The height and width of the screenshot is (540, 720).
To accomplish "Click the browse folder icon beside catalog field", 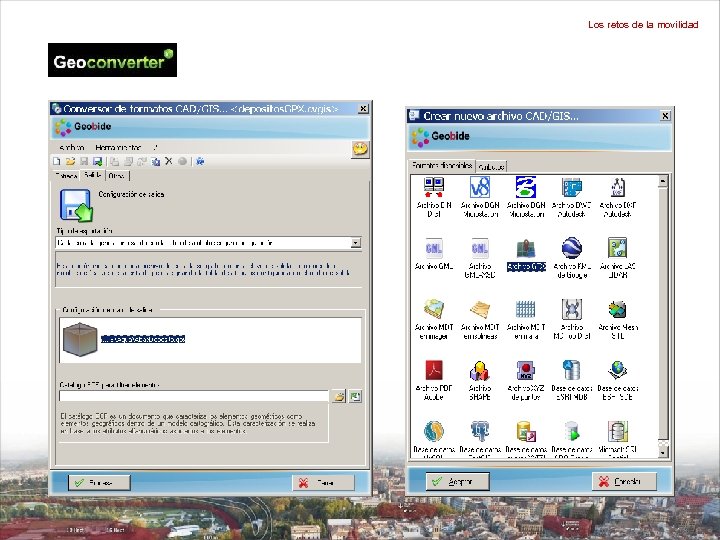I will click(339, 396).
